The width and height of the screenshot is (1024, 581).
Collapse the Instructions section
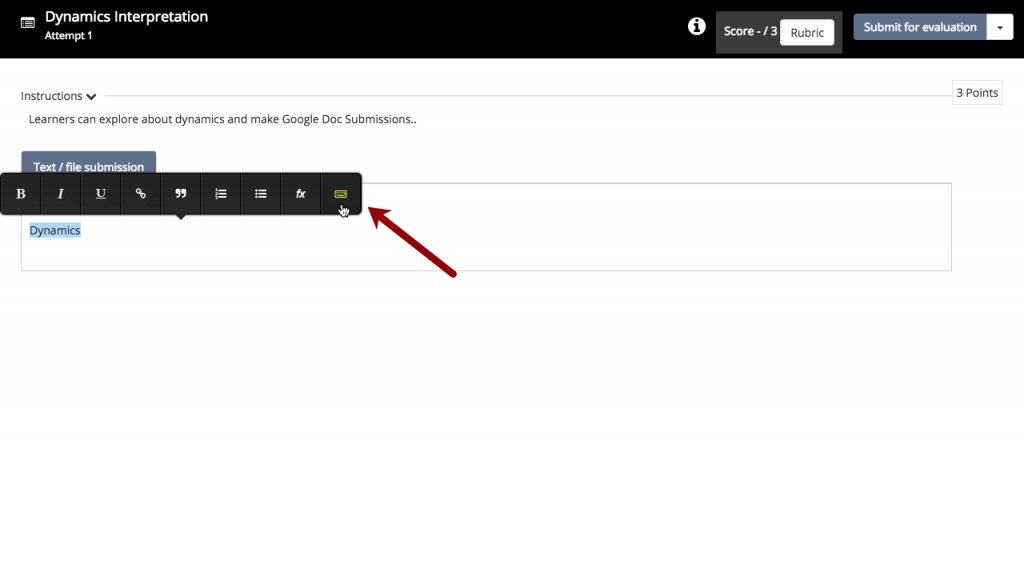tap(58, 96)
